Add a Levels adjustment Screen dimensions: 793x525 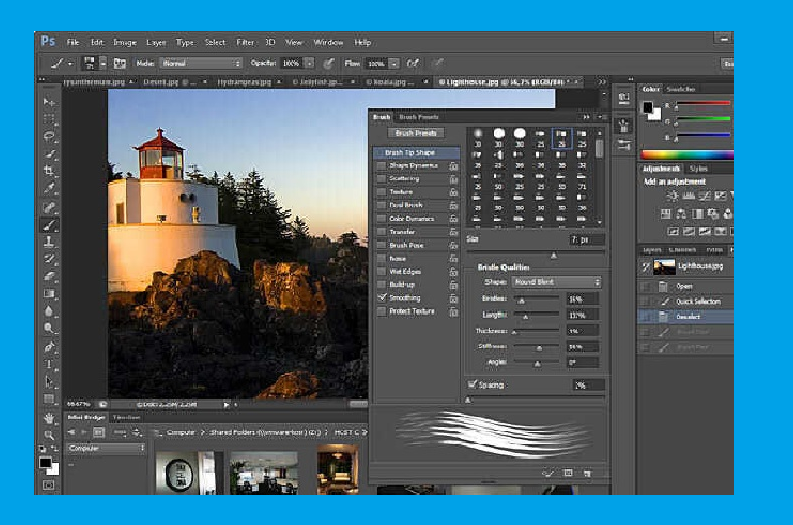point(688,196)
